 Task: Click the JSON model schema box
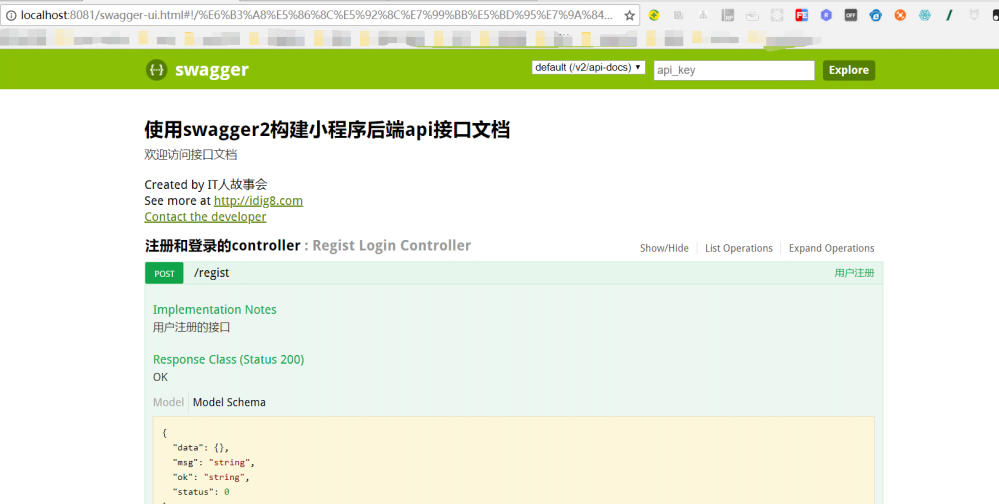click(x=514, y=460)
